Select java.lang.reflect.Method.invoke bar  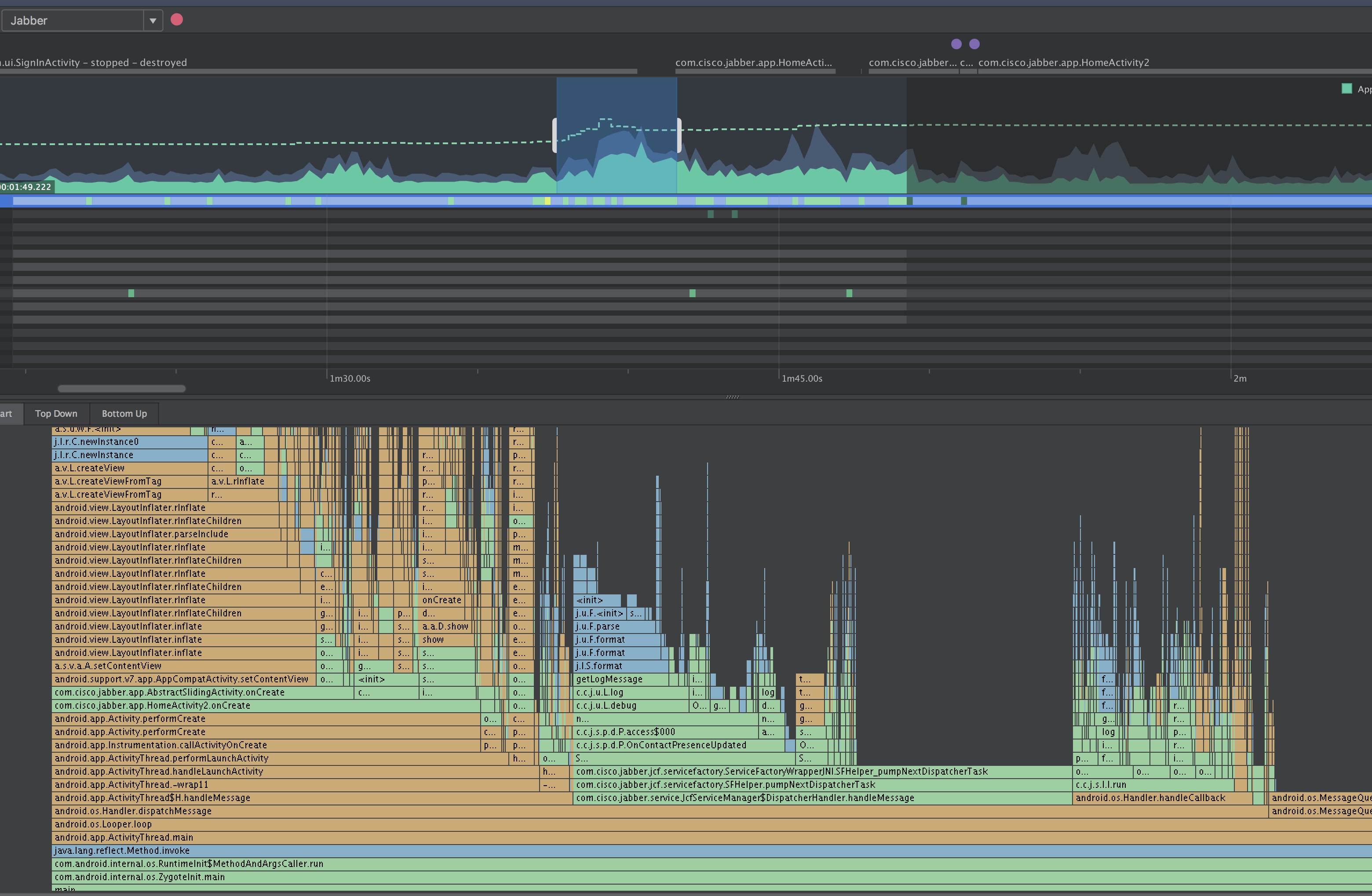[712, 851]
